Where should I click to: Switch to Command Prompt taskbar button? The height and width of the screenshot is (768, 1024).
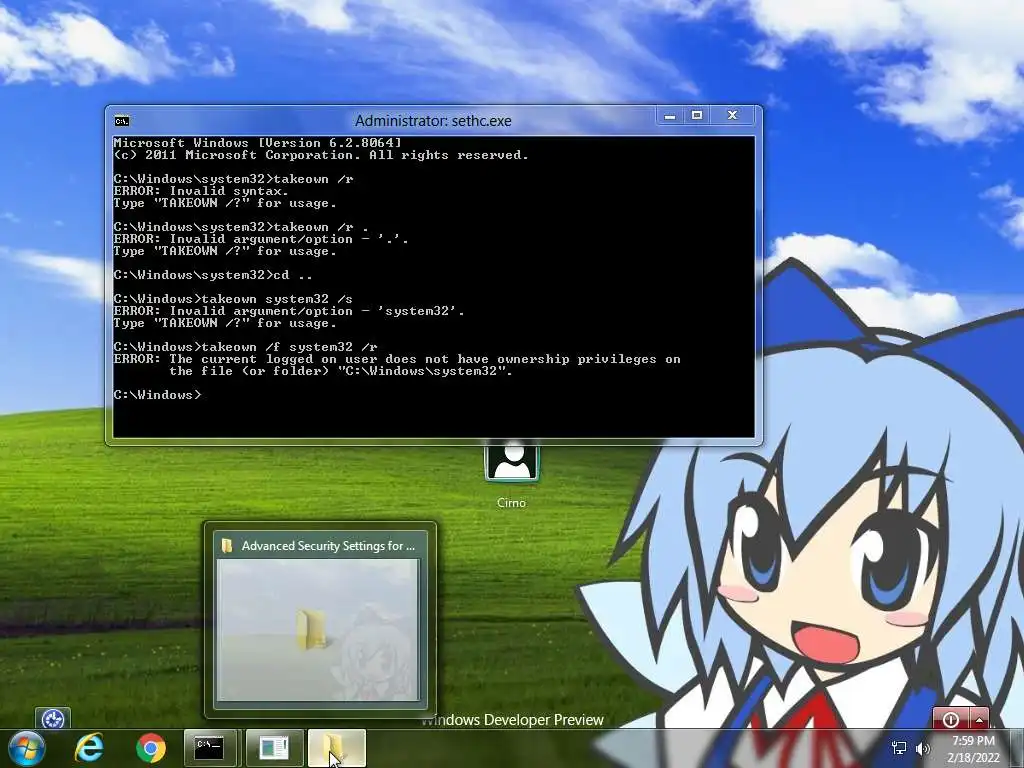[x=210, y=748]
